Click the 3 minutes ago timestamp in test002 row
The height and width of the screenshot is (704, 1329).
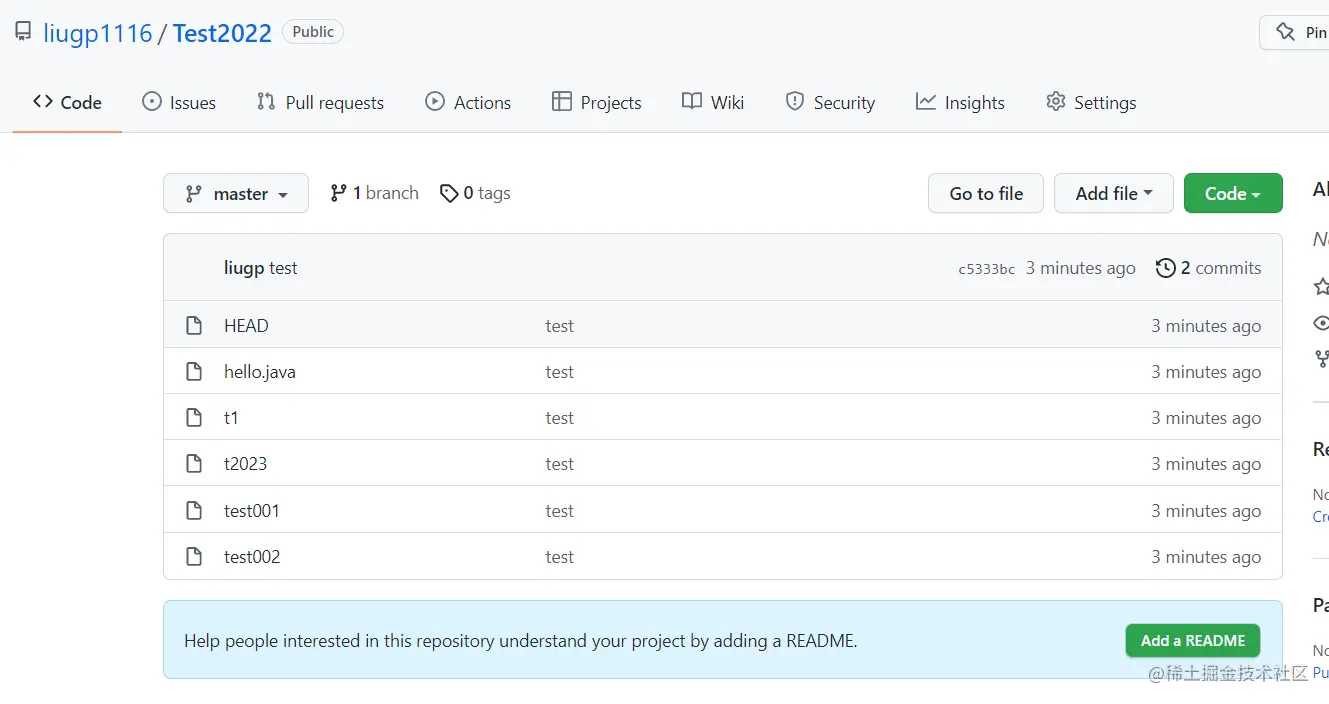point(1206,557)
